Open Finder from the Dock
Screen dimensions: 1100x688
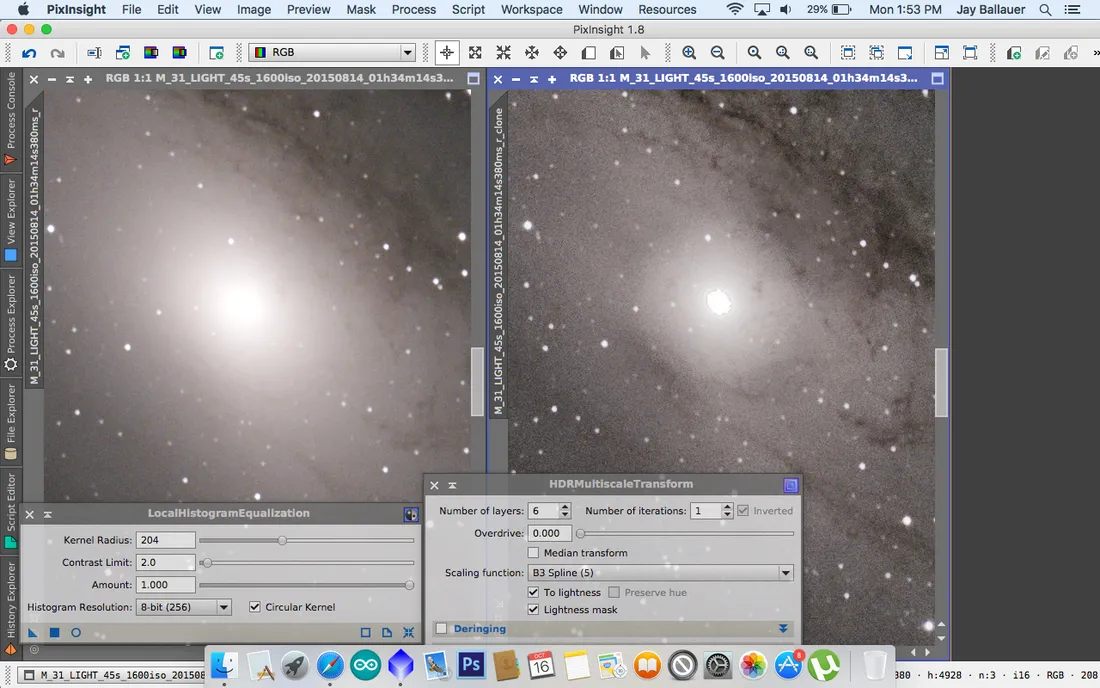(x=224, y=665)
